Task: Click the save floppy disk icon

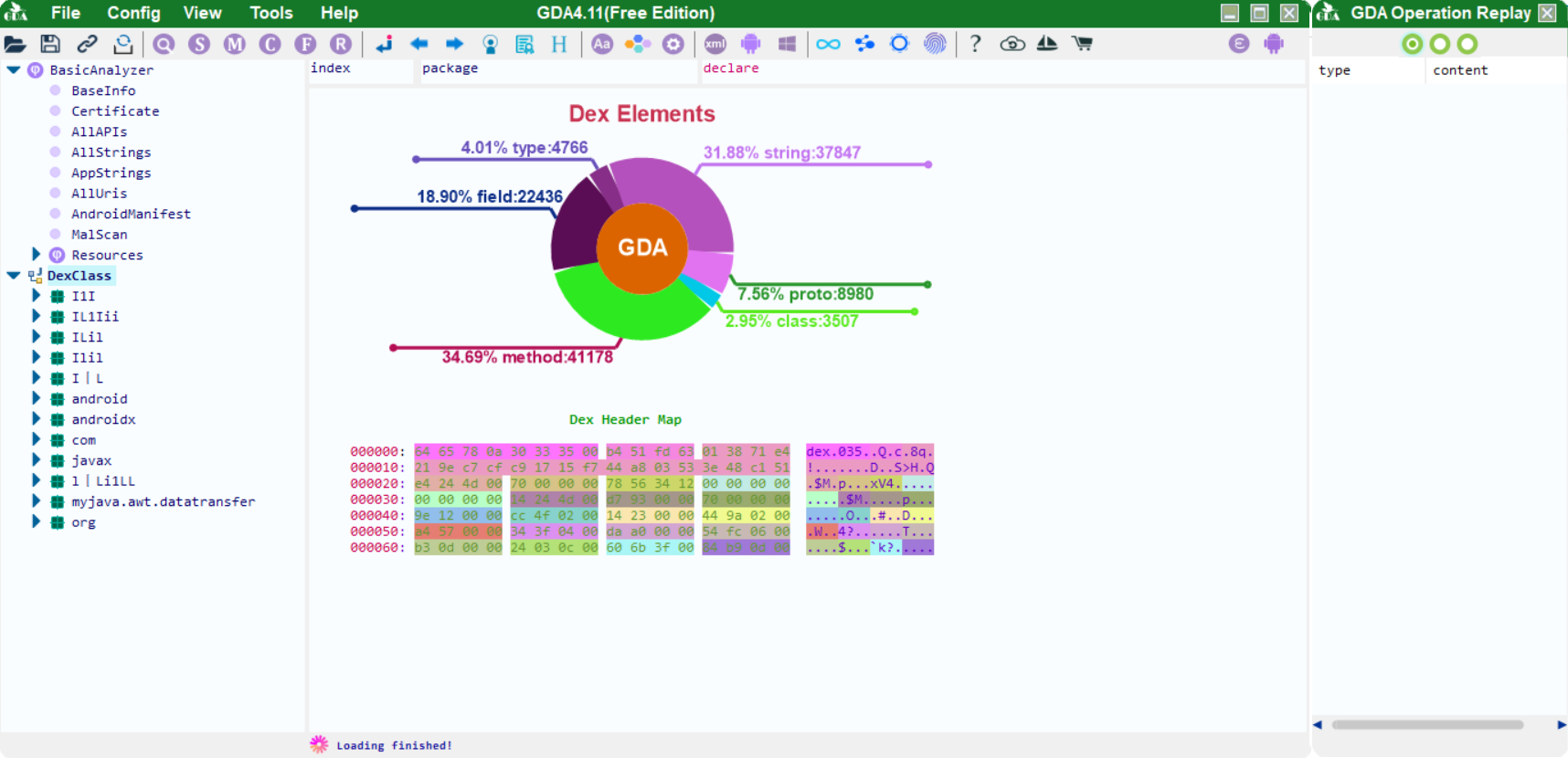Action: 50,44
